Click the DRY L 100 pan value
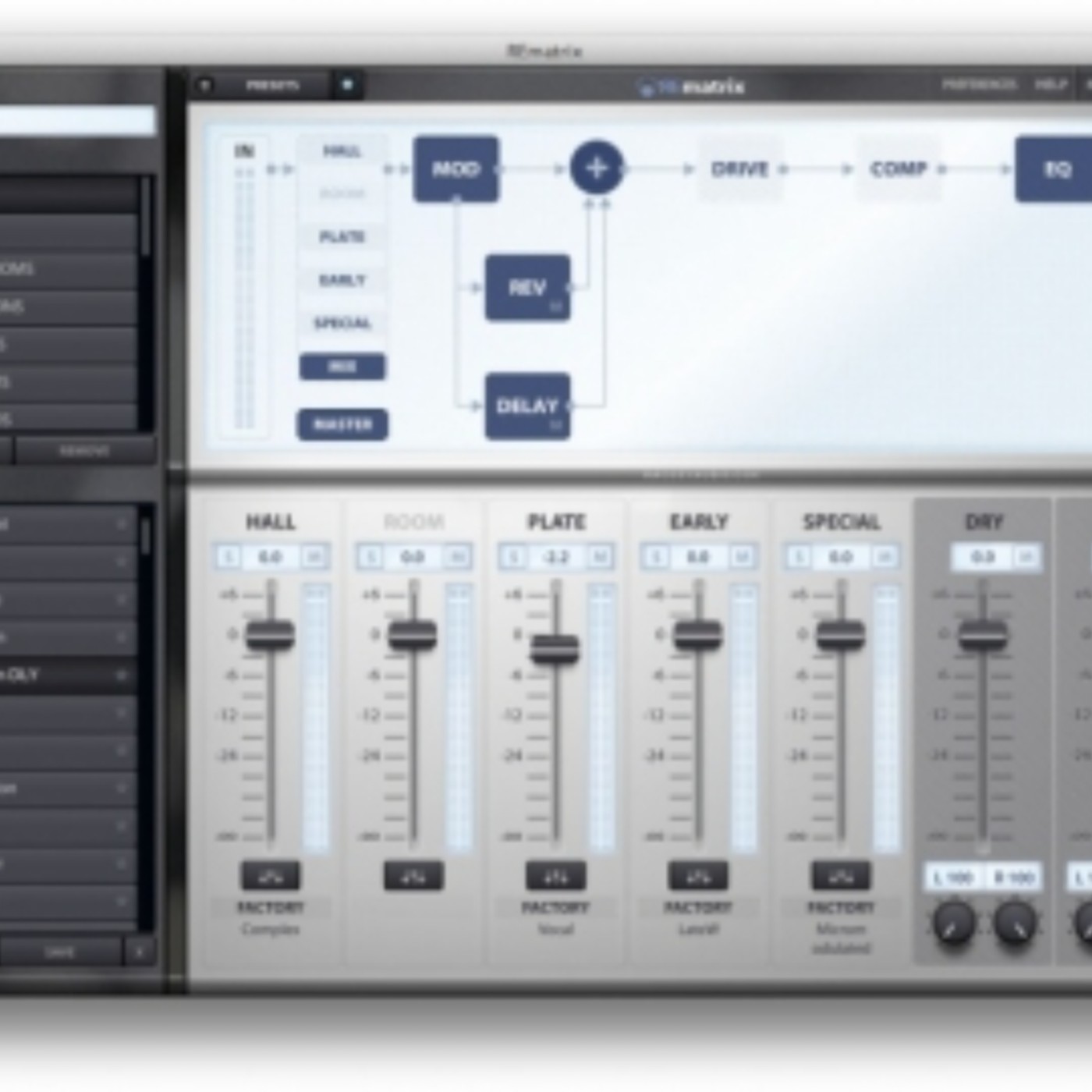The width and height of the screenshot is (1092, 1092). (x=953, y=877)
